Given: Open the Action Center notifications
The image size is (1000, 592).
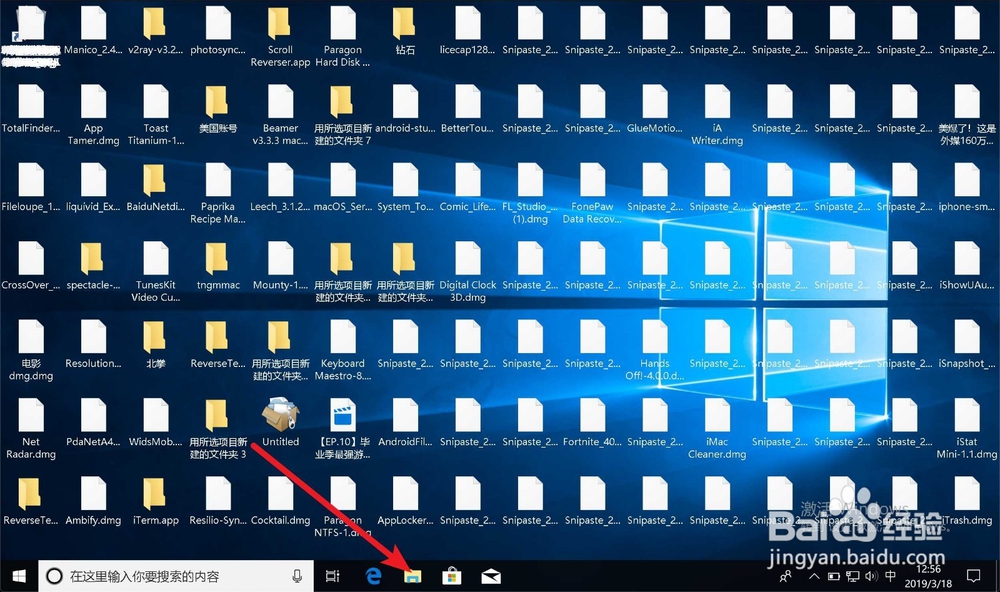Looking at the screenshot, I should tap(974, 577).
